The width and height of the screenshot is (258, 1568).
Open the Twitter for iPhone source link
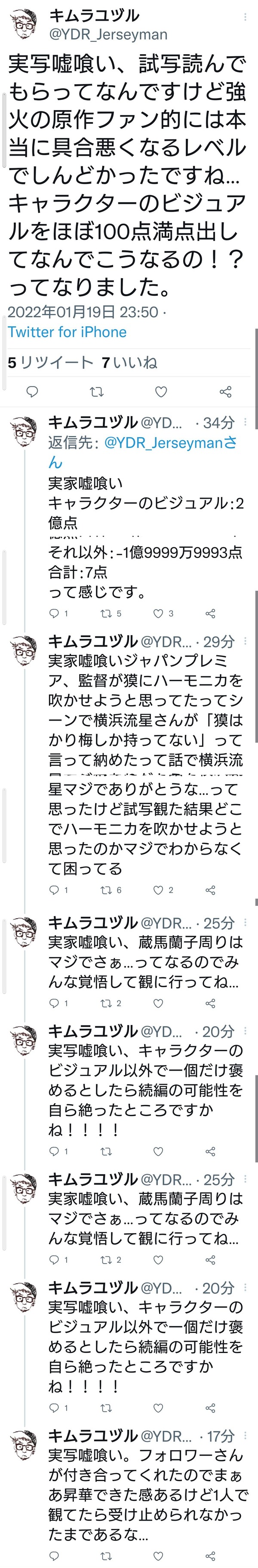pyautogui.click(x=67, y=332)
